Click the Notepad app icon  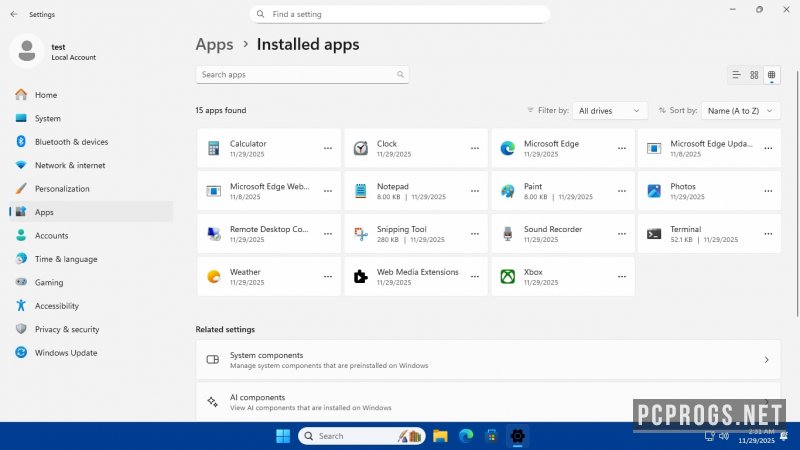tap(361, 191)
